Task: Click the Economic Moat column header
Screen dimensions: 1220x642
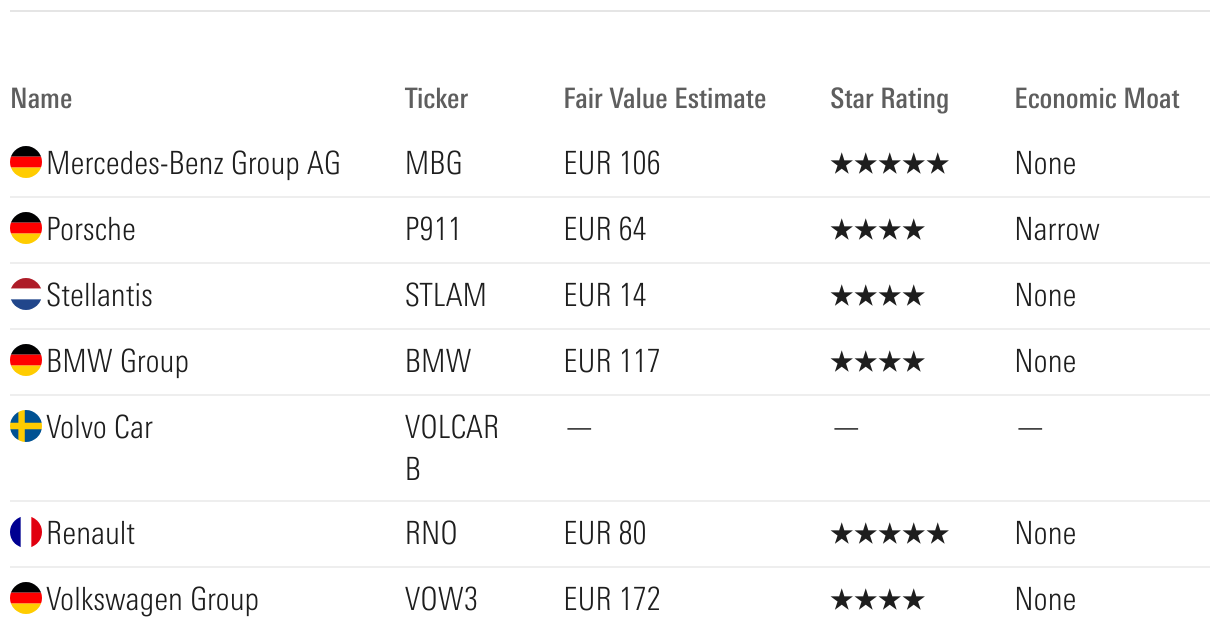Action: [x=1097, y=99]
